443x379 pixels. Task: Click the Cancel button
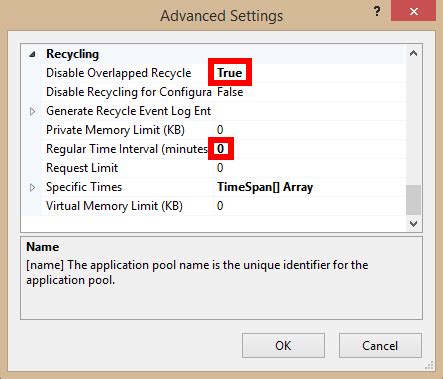click(x=380, y=345)
